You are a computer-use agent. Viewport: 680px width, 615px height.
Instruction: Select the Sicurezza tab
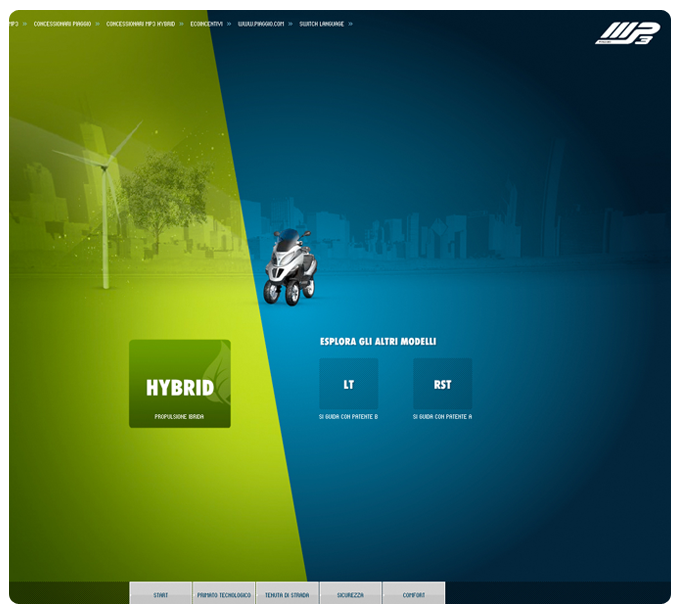coord(350,593)
